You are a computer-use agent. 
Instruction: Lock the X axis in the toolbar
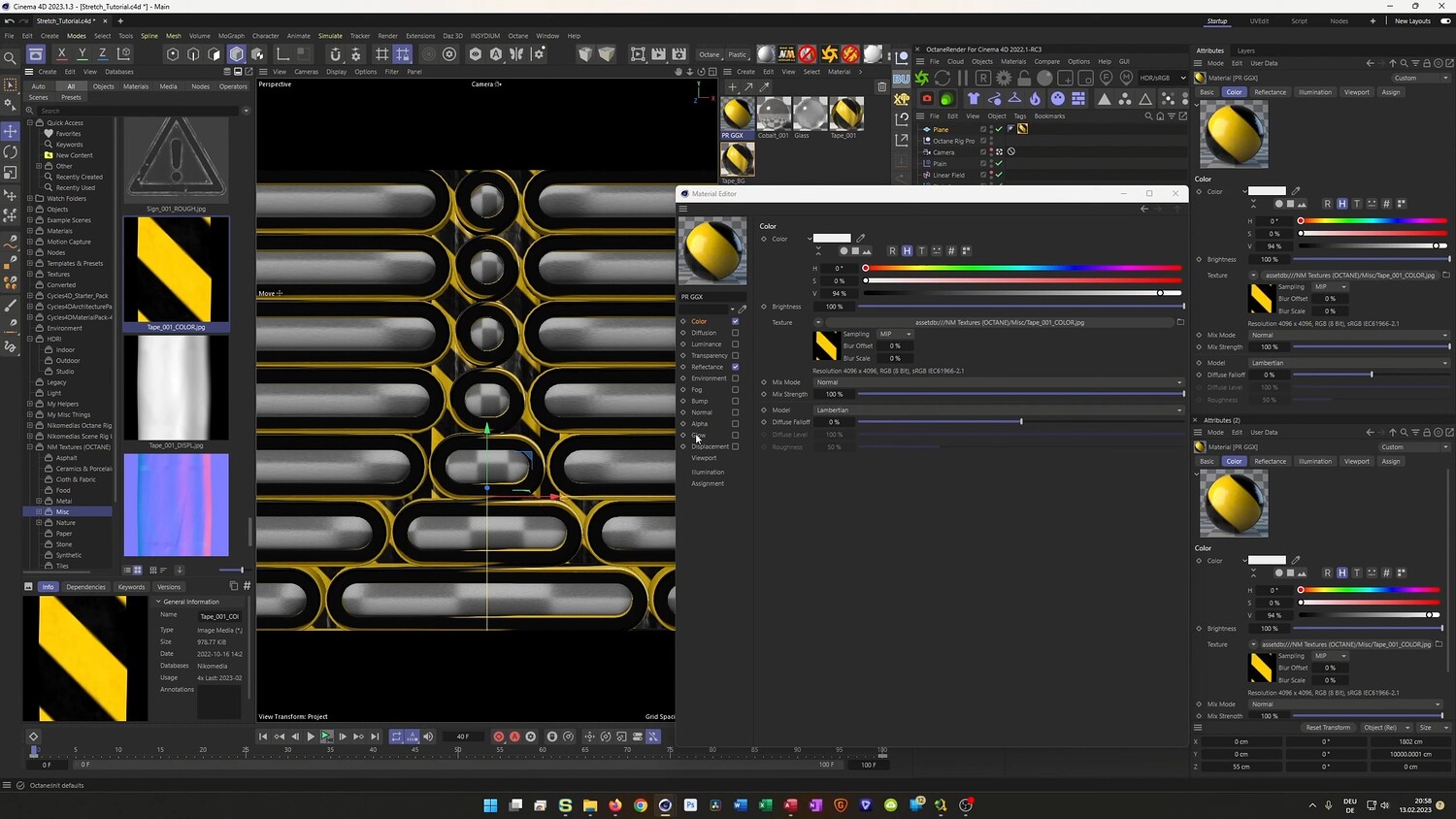click(62, 54)
